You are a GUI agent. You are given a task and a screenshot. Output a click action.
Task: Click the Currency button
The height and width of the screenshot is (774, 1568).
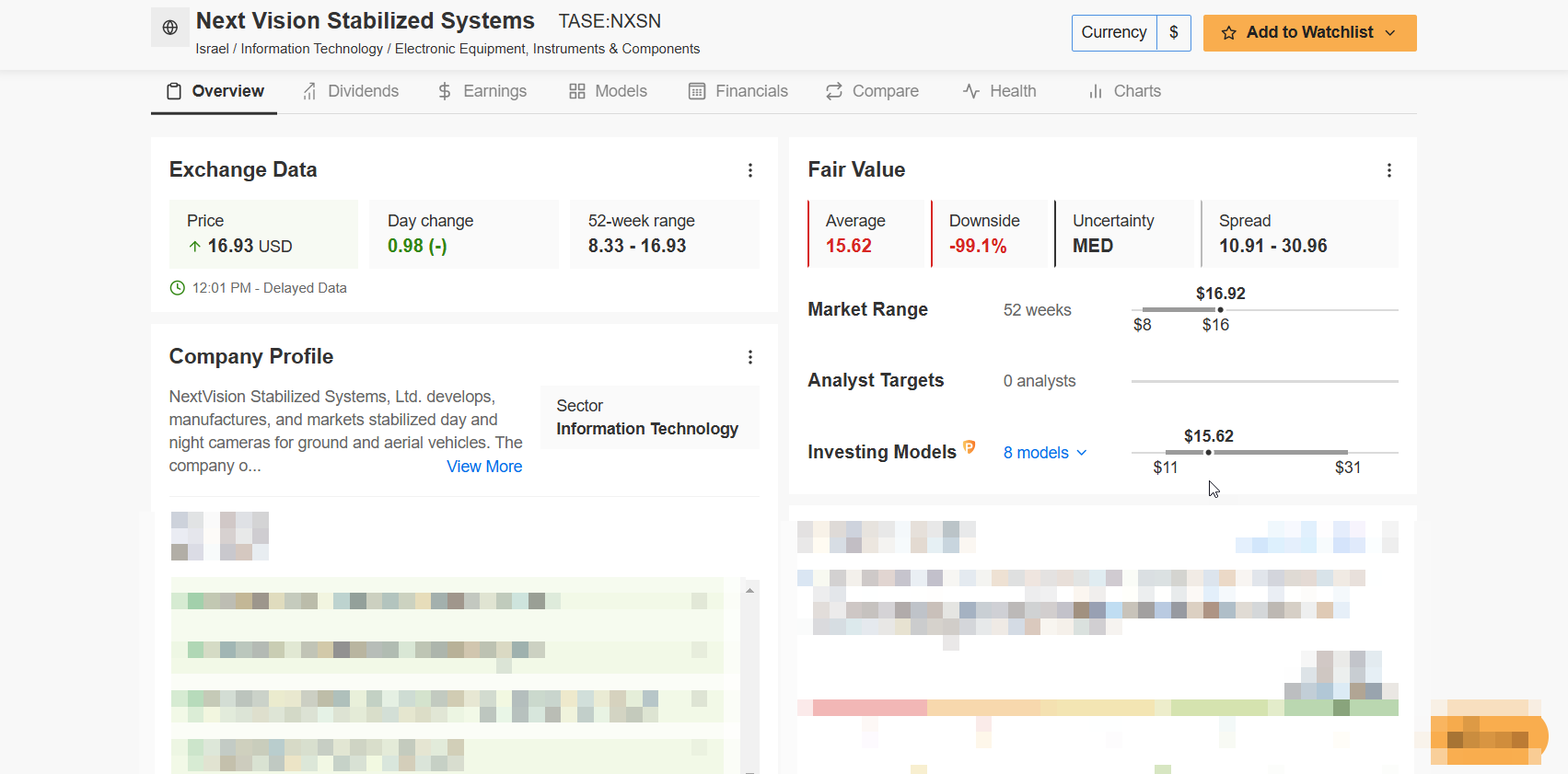point(1114,33)
